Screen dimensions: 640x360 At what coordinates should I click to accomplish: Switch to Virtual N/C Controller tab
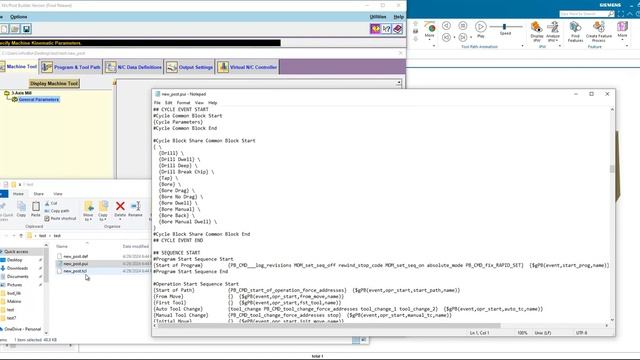247,67
